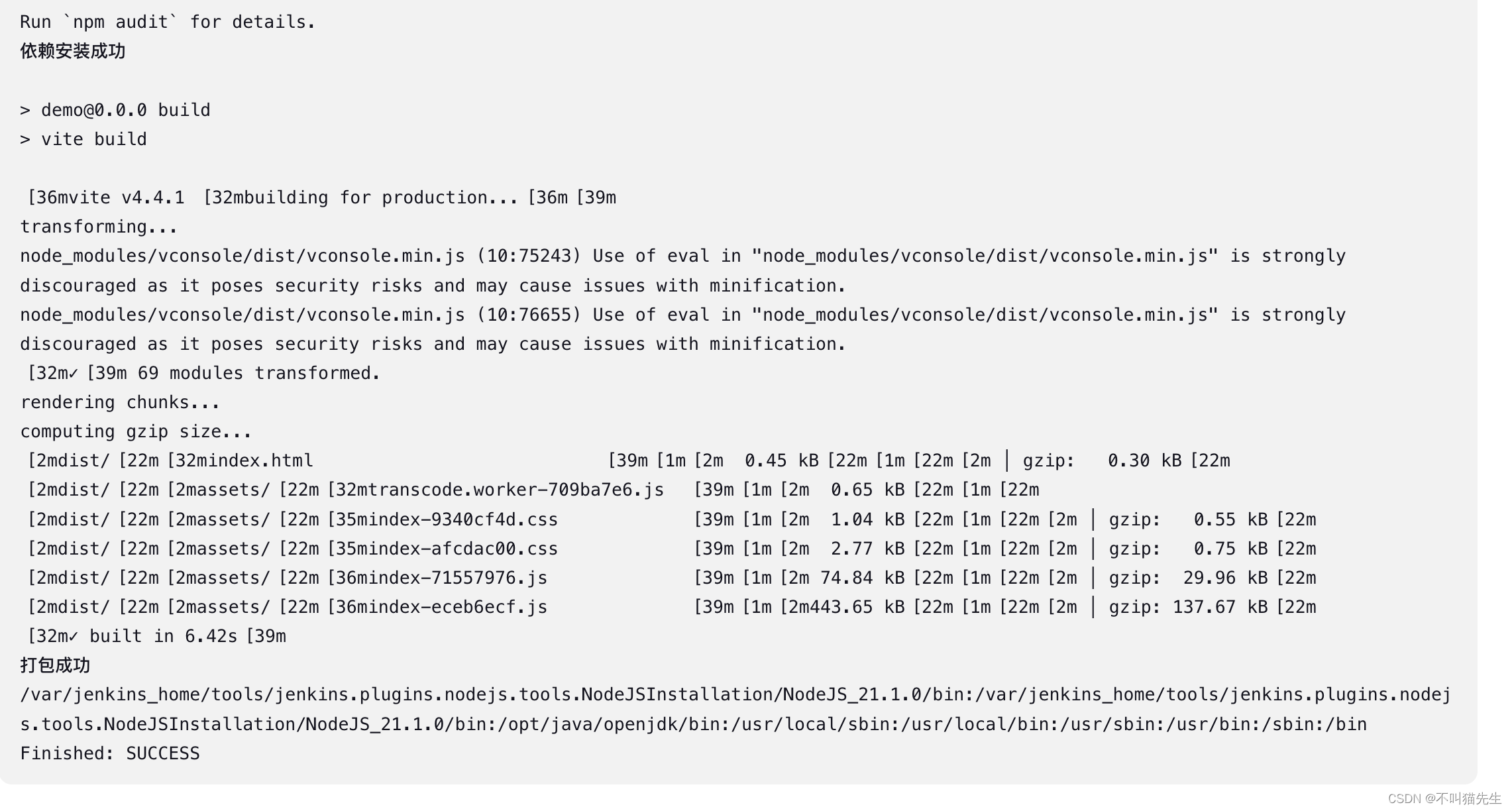Click the CSDN watermark text
Viewport: 1512px width, 811px height.
point(1444,798)
